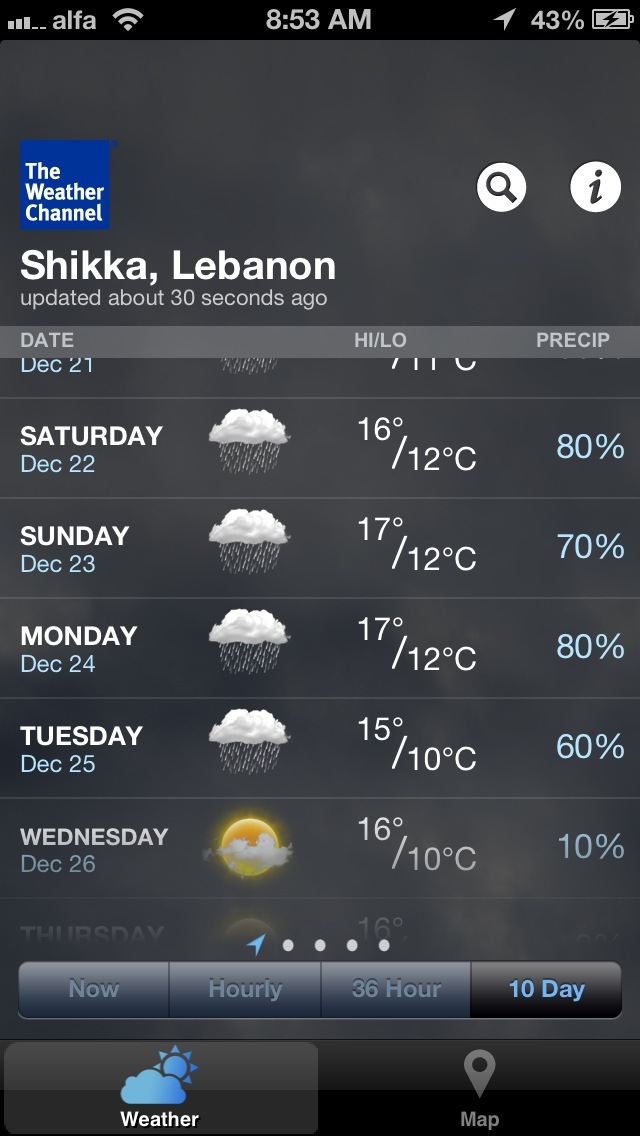Tap the current location arrow page indicator
The height and width of the screenshot is (1136, 640).
point(257,944)
